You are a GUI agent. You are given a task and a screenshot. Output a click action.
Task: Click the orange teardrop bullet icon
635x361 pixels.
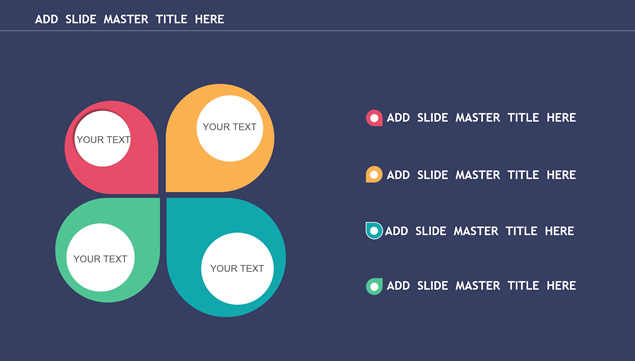374,175
